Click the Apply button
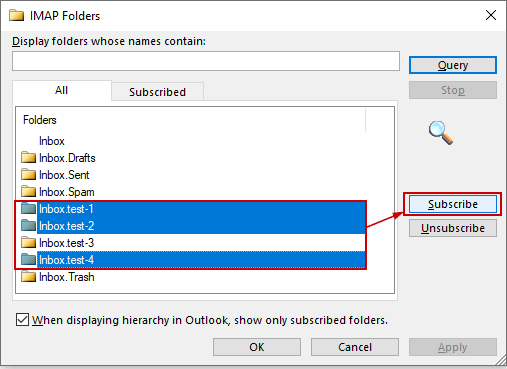The image size is (507, 369). coord(453,347)
